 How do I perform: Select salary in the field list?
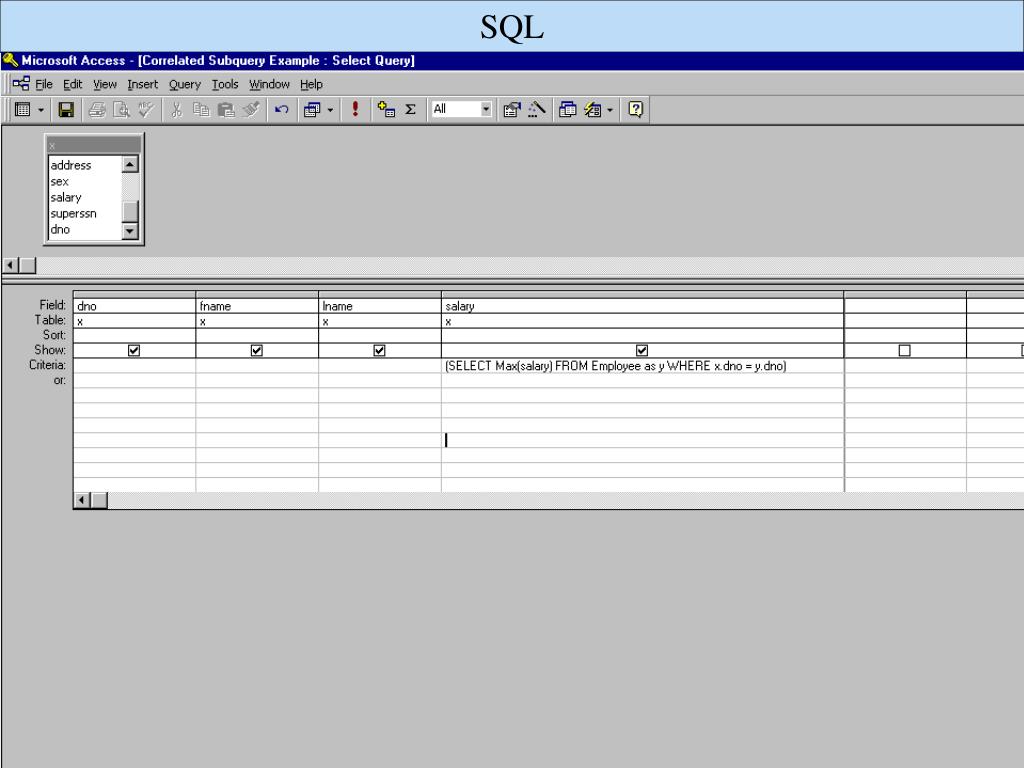click(85, 197)
